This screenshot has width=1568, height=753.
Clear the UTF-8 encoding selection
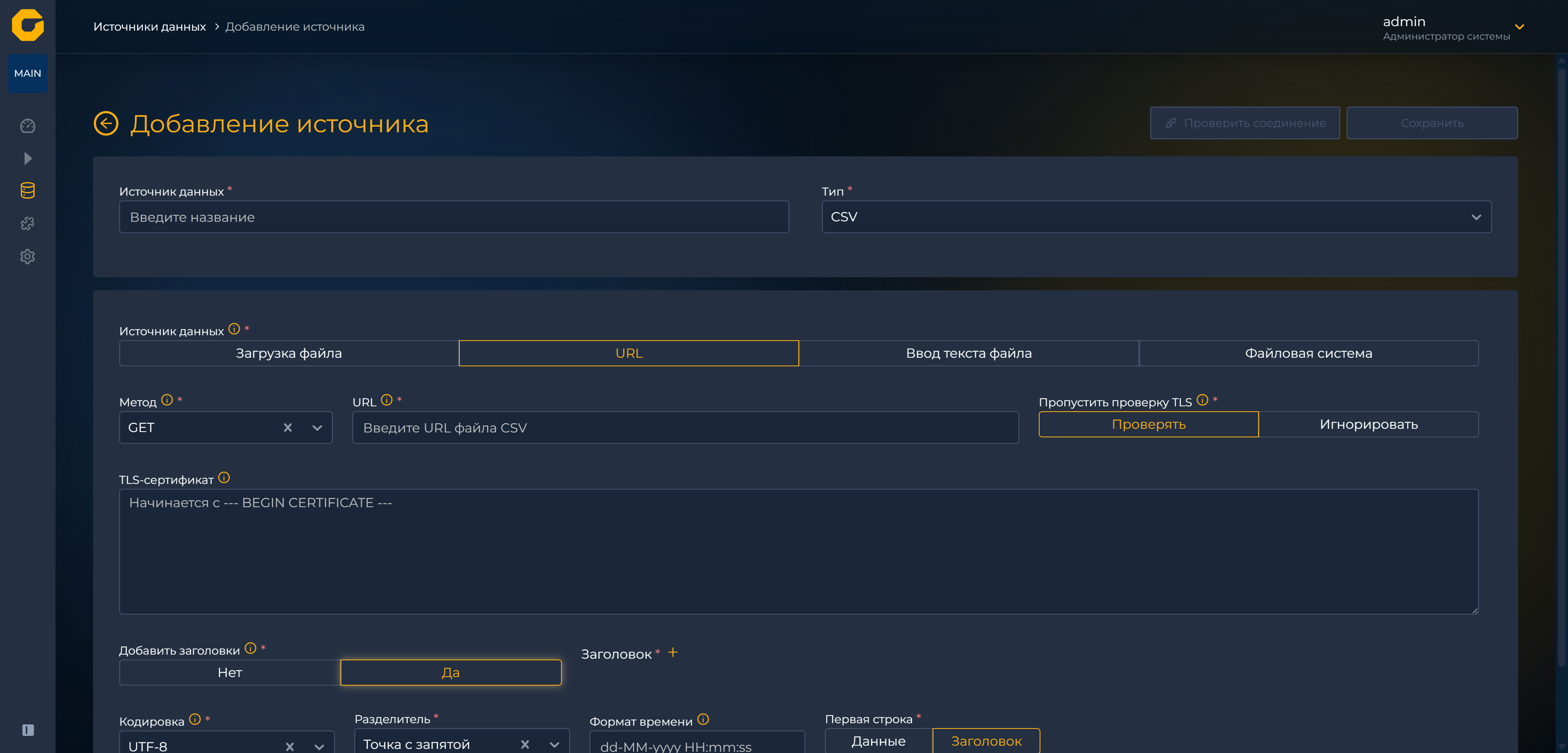(x=290, y=746)
